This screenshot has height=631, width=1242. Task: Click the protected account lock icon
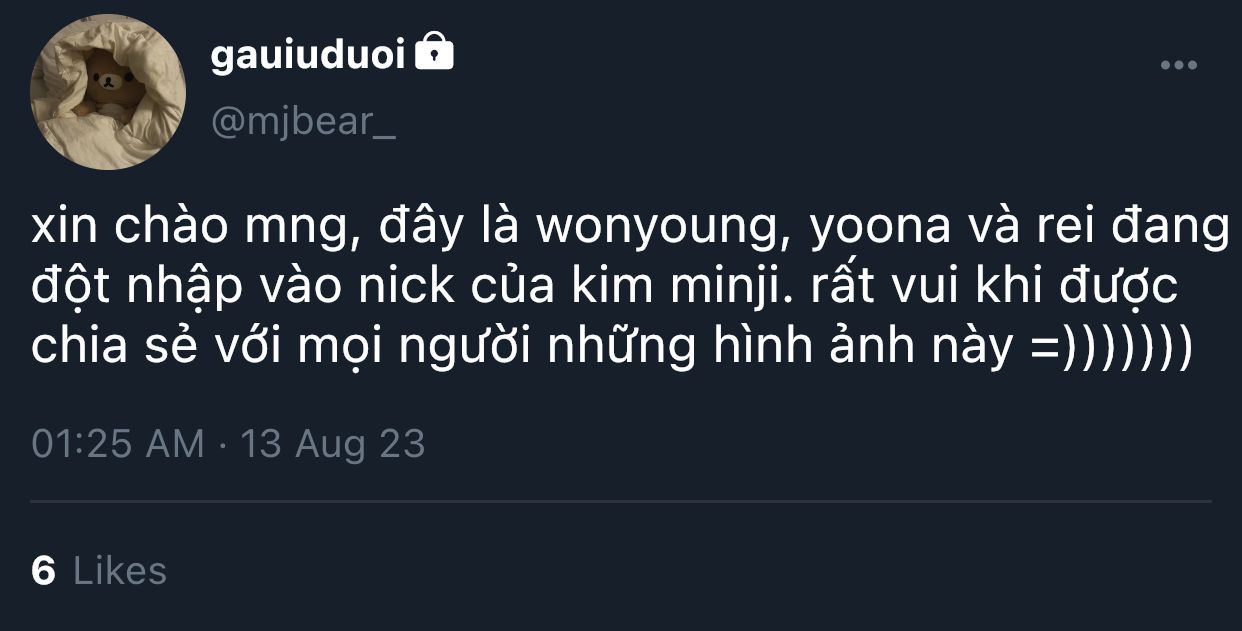coord(433,52)
